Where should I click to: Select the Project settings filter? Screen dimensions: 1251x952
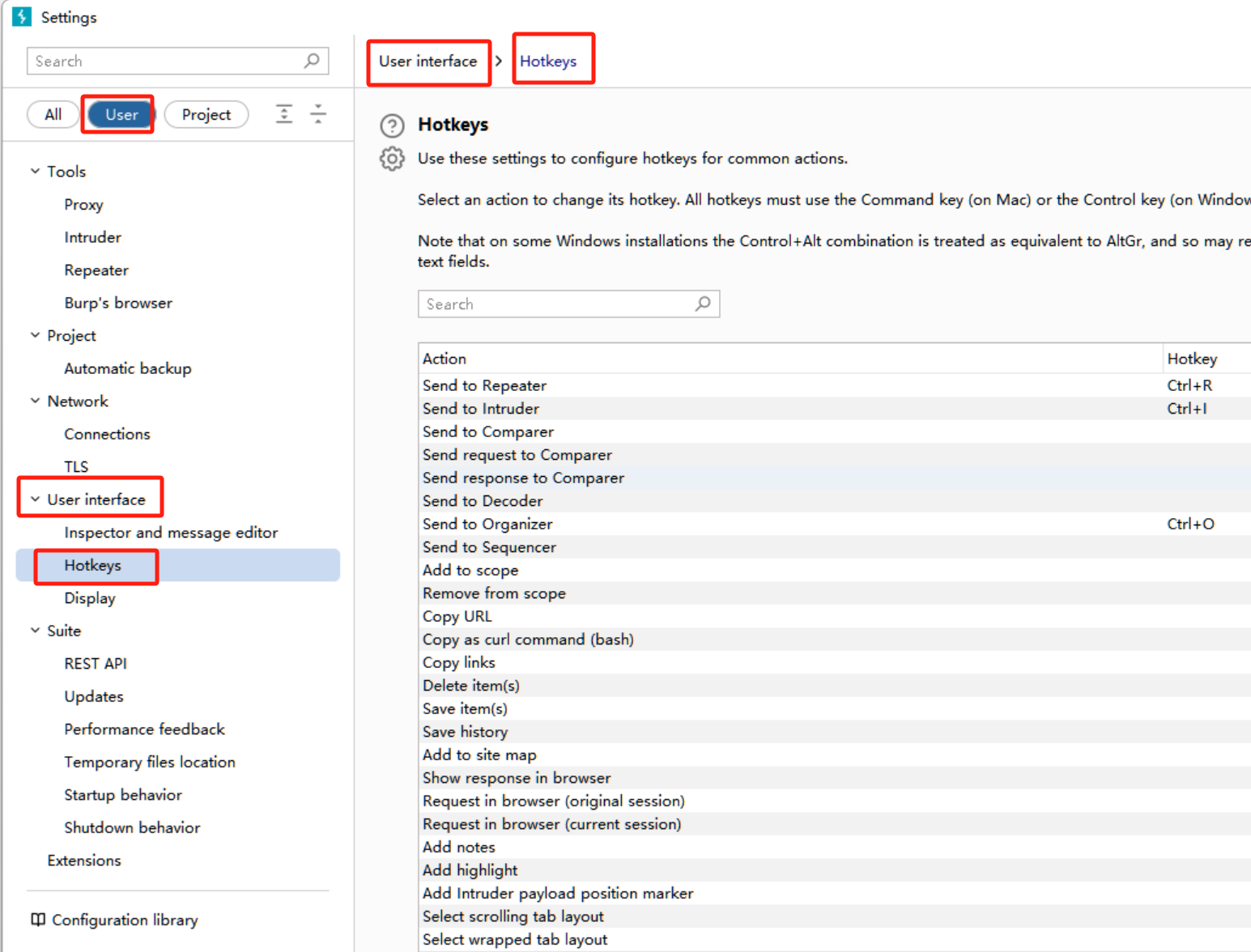tap(206, 115)
